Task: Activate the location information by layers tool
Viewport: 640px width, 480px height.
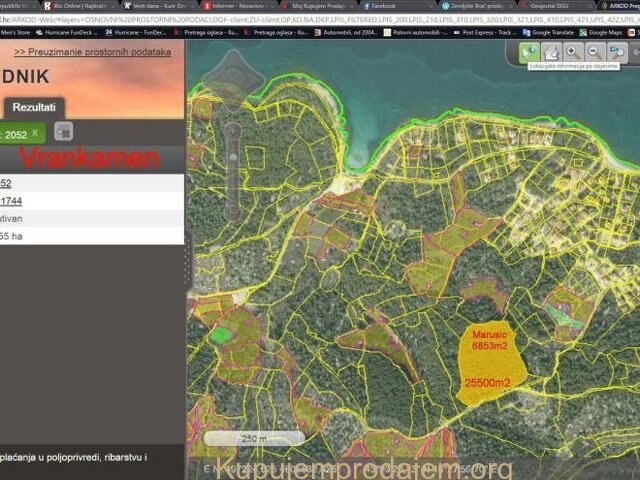Action: pyautogui.click(x=529, y=51)
